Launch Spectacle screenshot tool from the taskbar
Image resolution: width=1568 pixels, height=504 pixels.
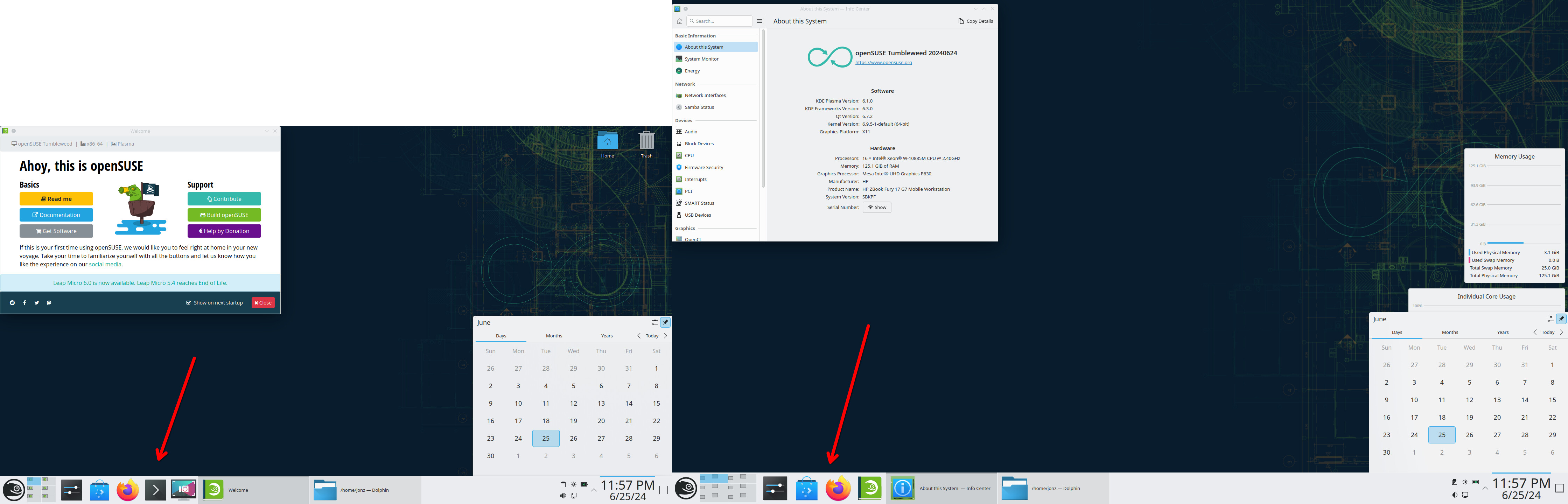click(184, 490)
